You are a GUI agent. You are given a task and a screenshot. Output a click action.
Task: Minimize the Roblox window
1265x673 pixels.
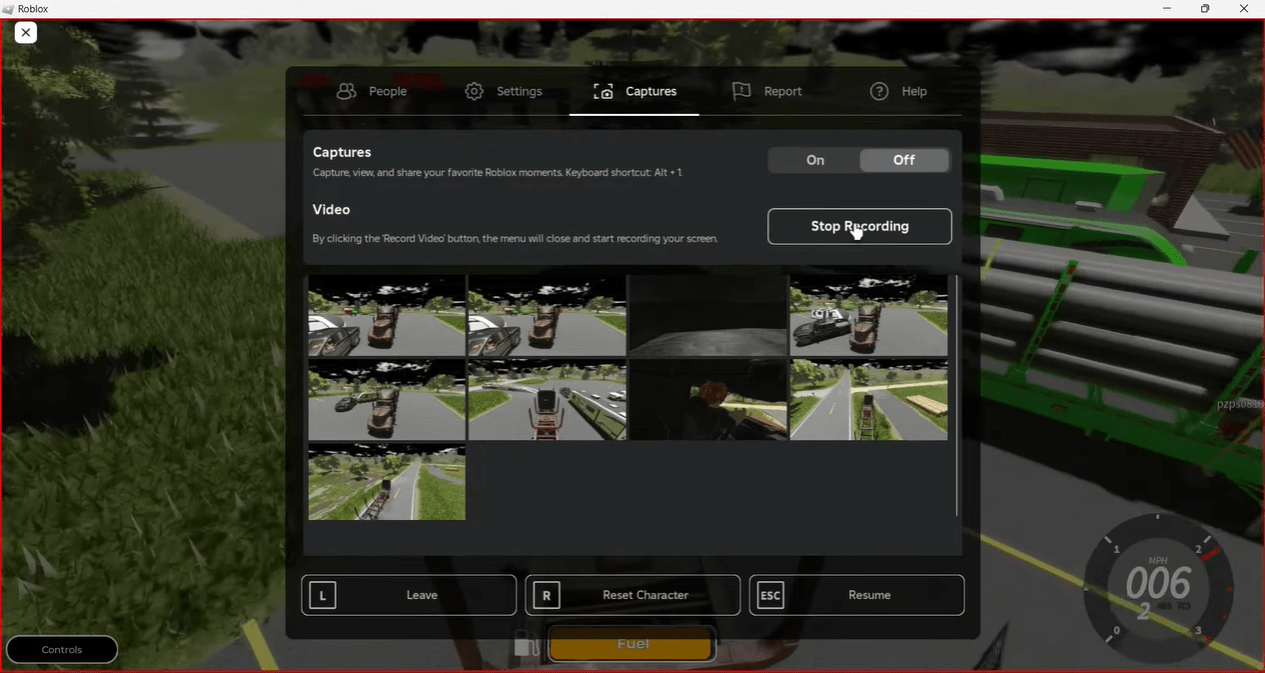coord(1167,9)
